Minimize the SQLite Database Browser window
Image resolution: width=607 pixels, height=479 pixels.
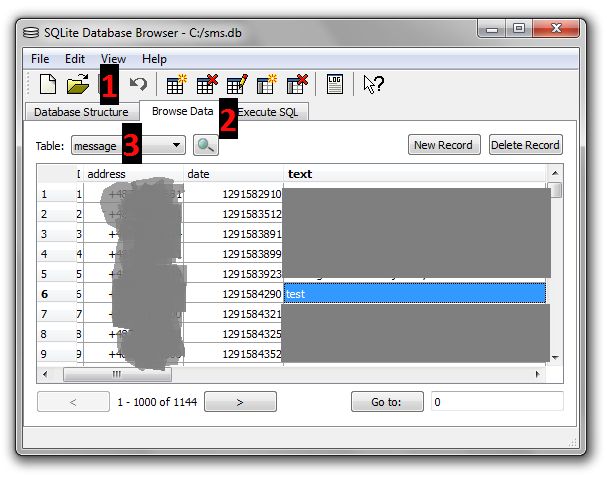click(x=492, y=29)
